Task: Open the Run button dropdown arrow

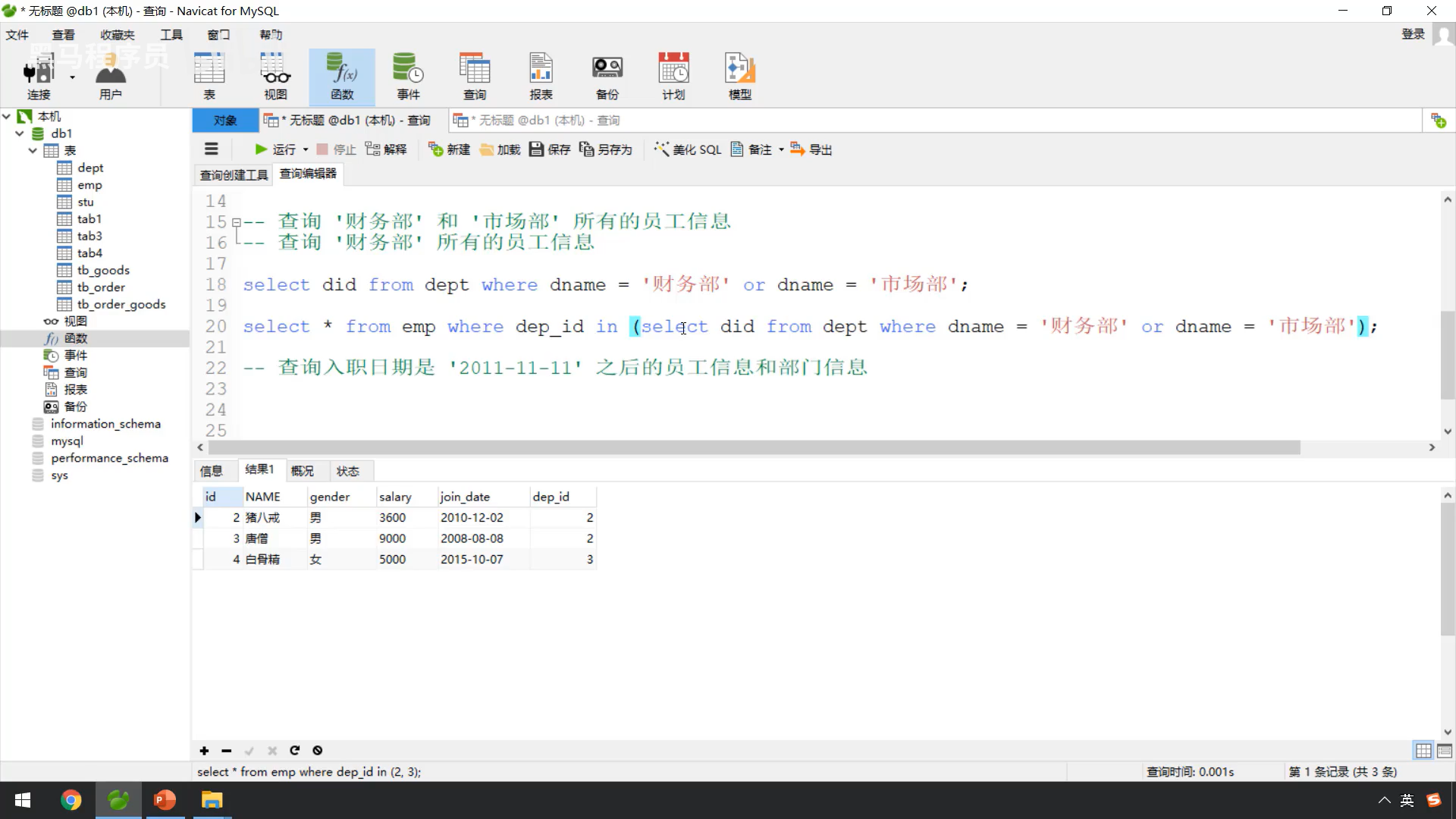Action: 306,149
